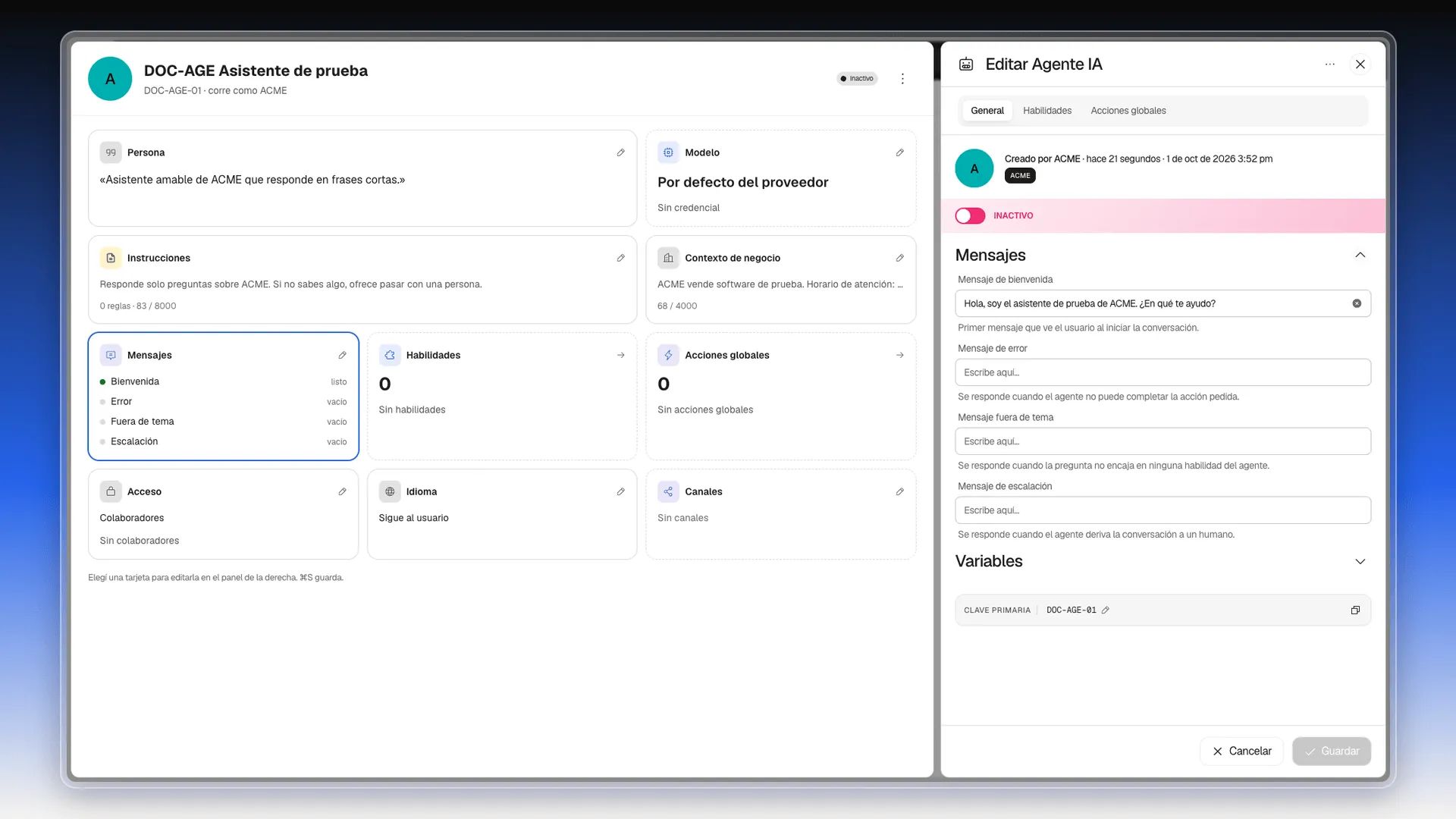Select the Fuera de tema message row

coord(223,422)
